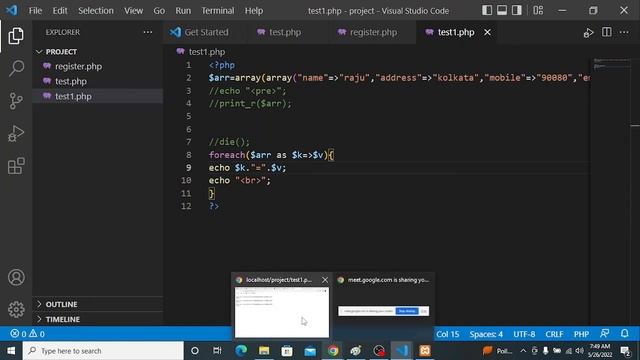
Task: Open the Windows Start menu
Action: [x=11, y=351]
